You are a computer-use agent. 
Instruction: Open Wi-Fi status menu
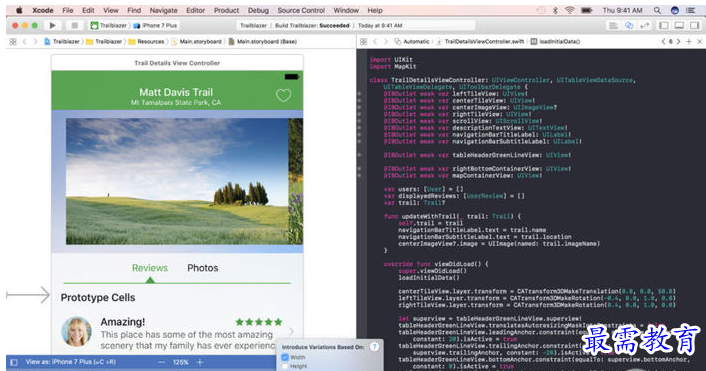click(570, 10)
